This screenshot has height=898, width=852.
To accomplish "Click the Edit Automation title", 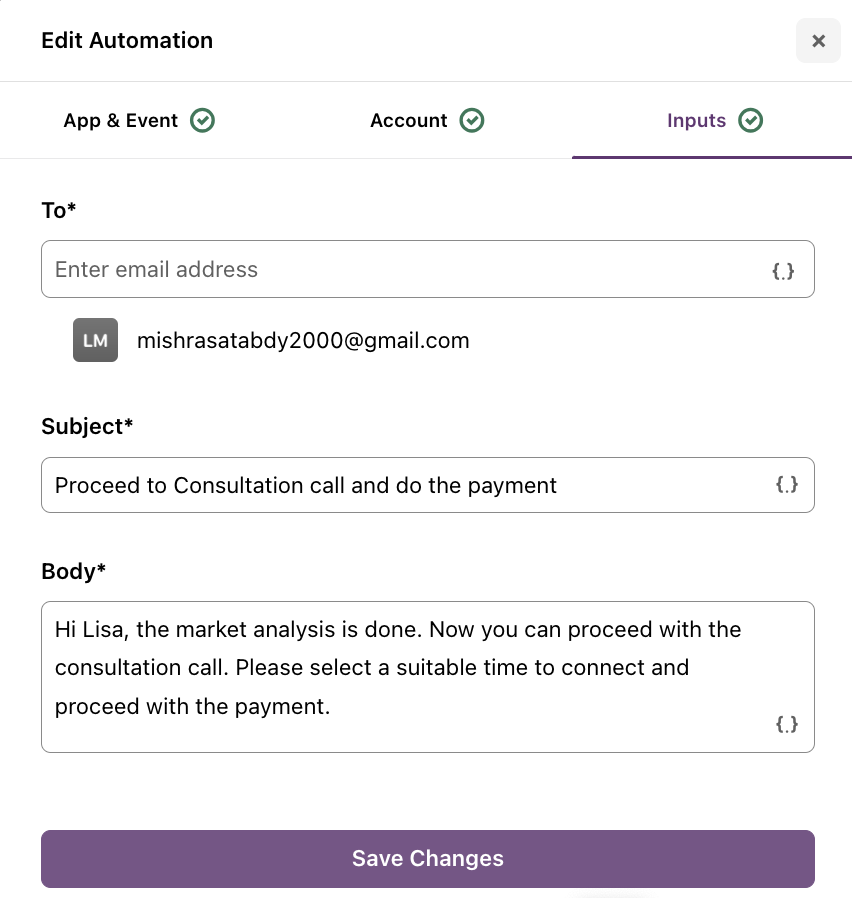I will (127, 41).
